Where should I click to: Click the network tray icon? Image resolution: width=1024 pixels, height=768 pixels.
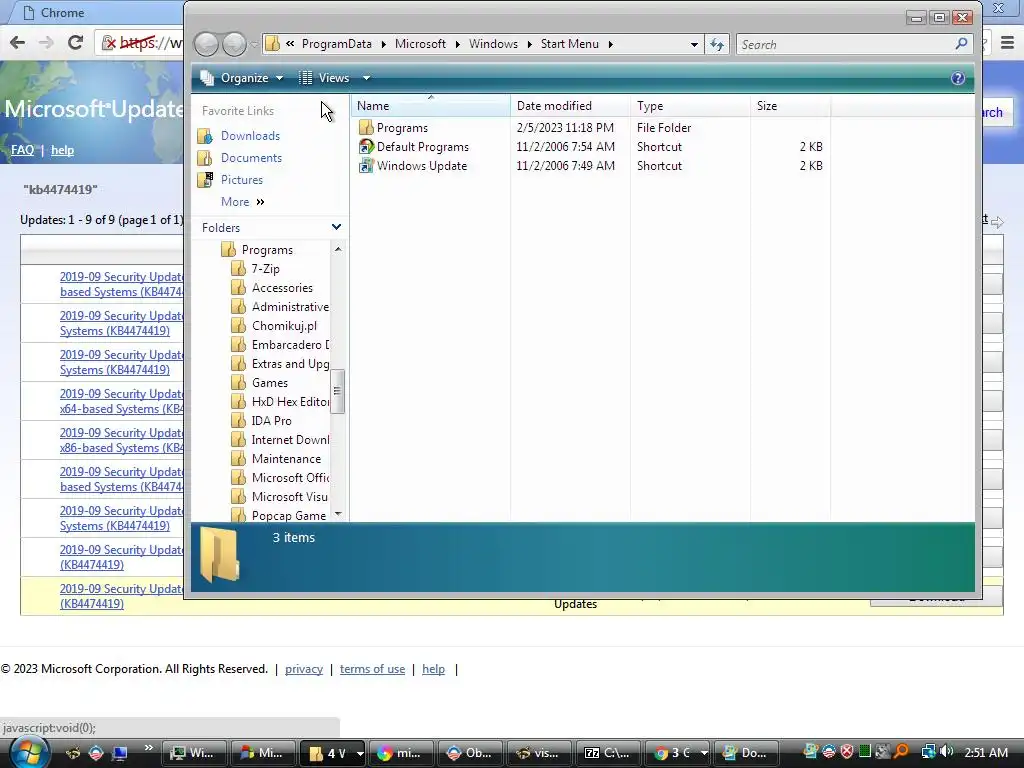pos(928,752)
